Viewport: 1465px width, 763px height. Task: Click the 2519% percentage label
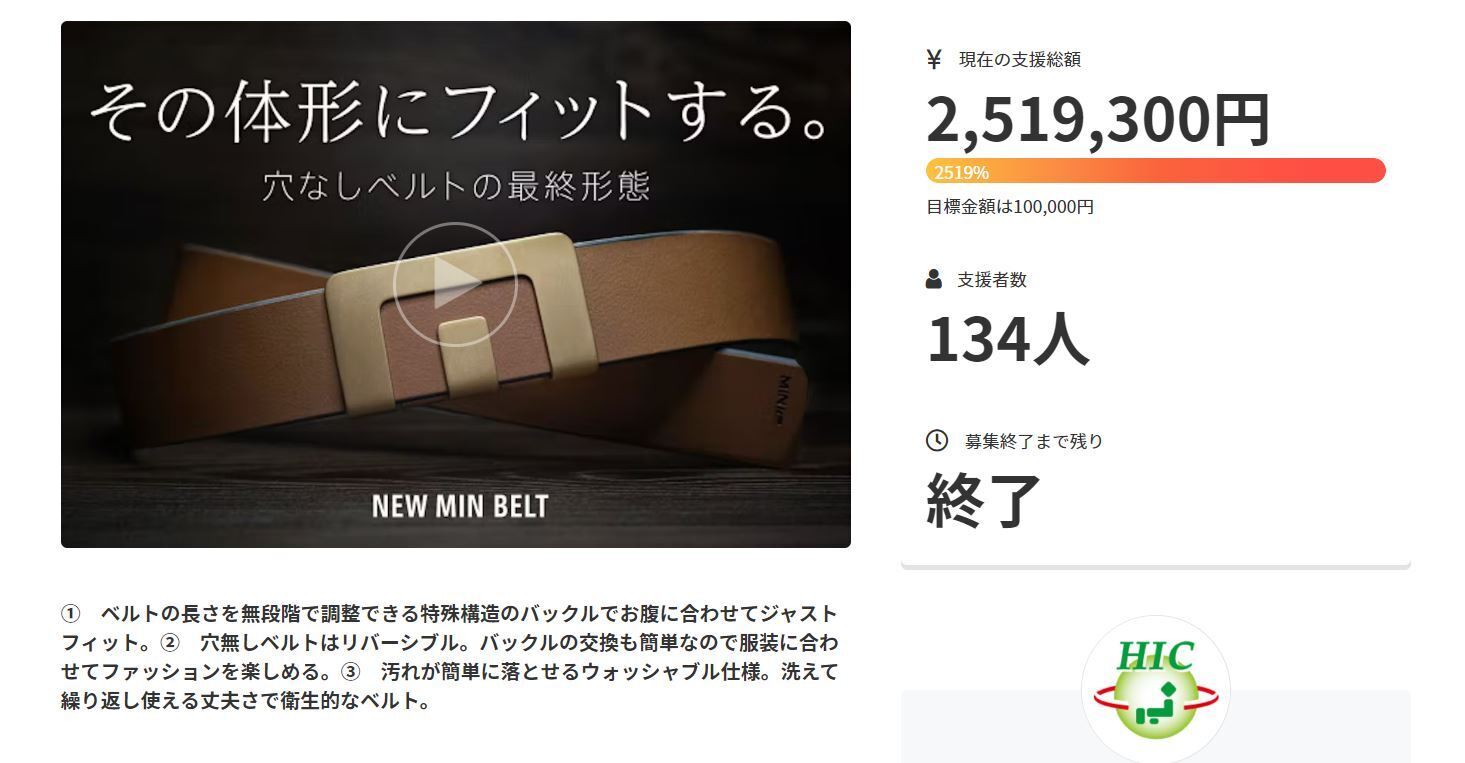[x=961, y=172]
